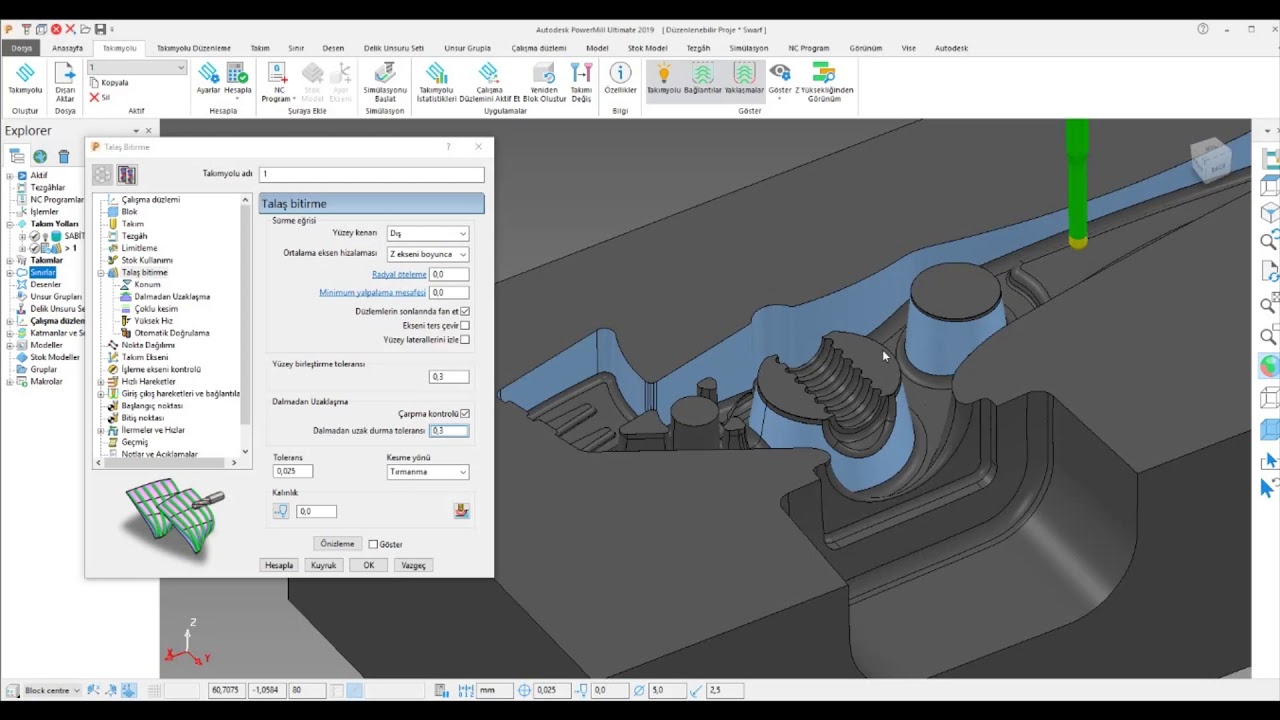The height and width of the screenshot is (720, 1280).
Task: Open the Göster eye dropdown
Action: coord(779,78)
